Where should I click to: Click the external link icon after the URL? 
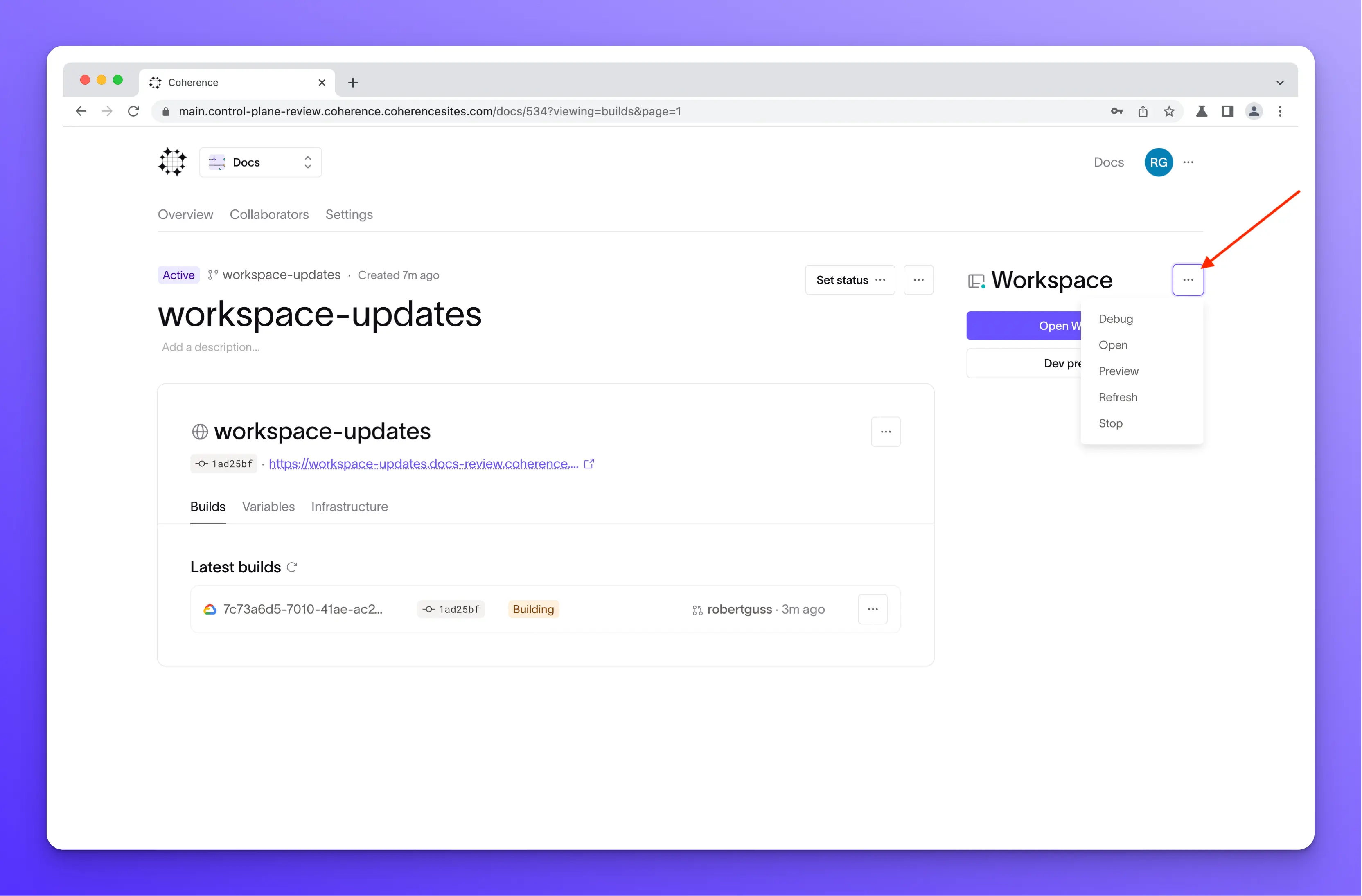pyautogui.click(x=589, y=464)
